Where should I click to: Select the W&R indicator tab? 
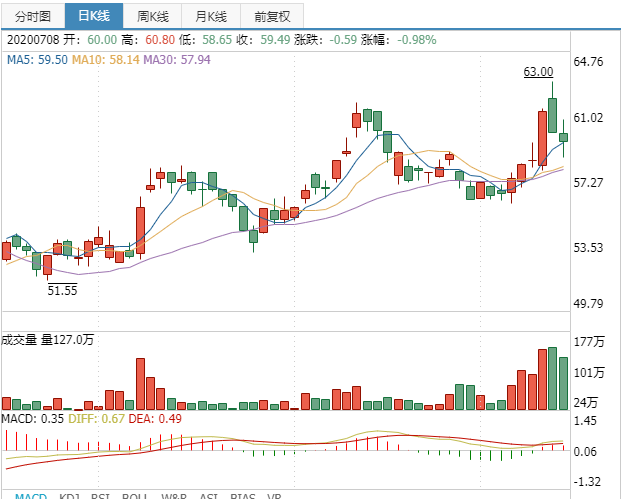[173, 496]
